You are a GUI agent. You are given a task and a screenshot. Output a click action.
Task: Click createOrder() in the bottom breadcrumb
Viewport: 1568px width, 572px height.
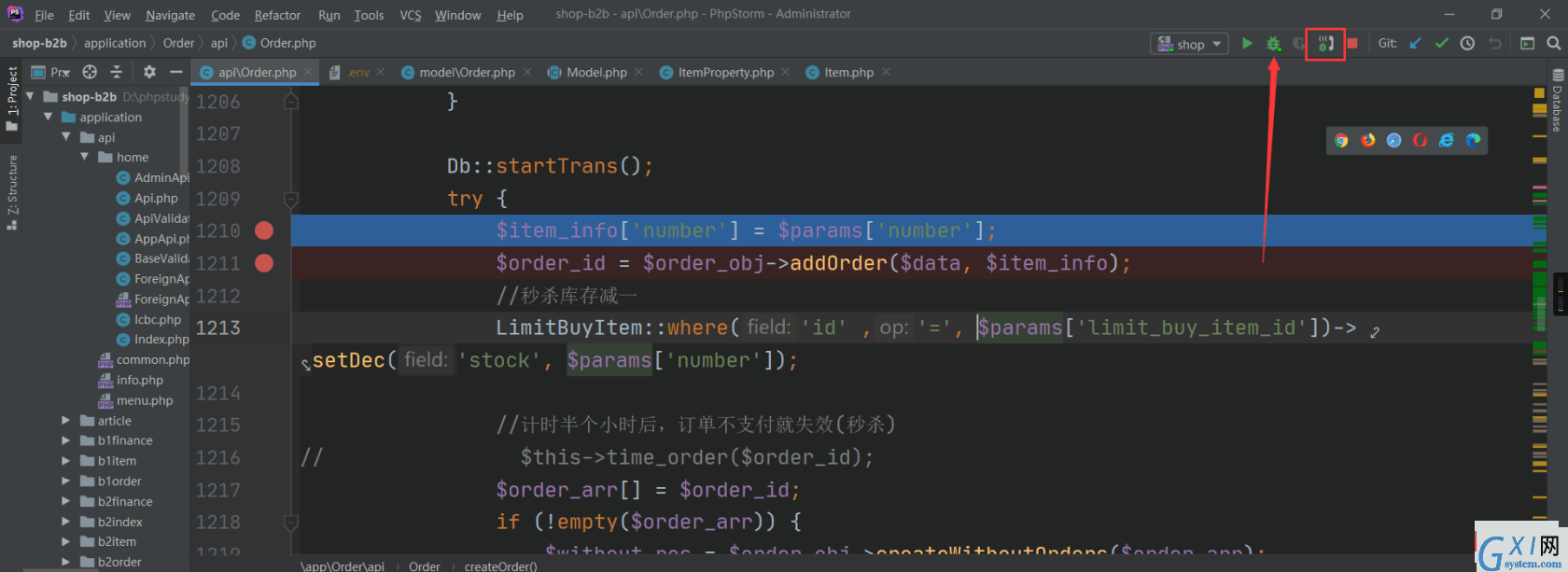tap(501, 565)
